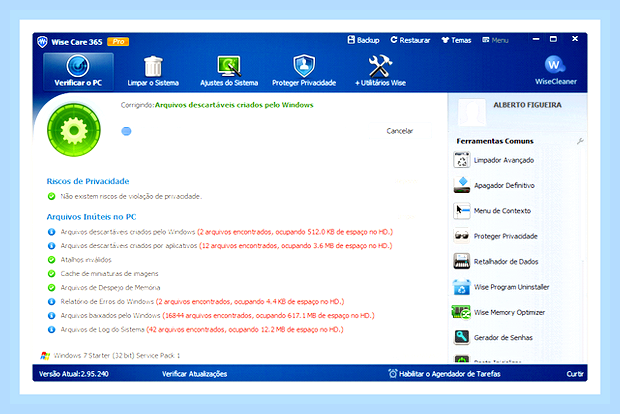Select Cache de miniaturas de imagens text

click(x=109, y=274)
